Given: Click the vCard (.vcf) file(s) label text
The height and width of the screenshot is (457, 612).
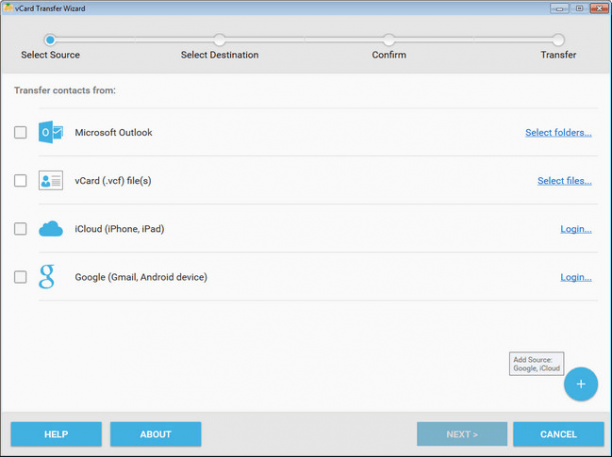Looking at the screenshot, I should 113,181.
